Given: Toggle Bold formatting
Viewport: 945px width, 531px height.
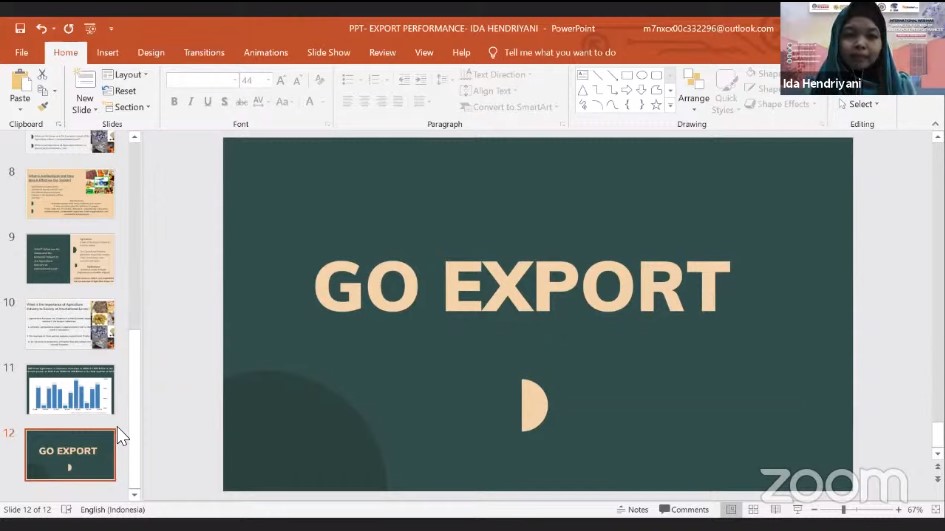Looking at the screenshot, I should [174, 102].
